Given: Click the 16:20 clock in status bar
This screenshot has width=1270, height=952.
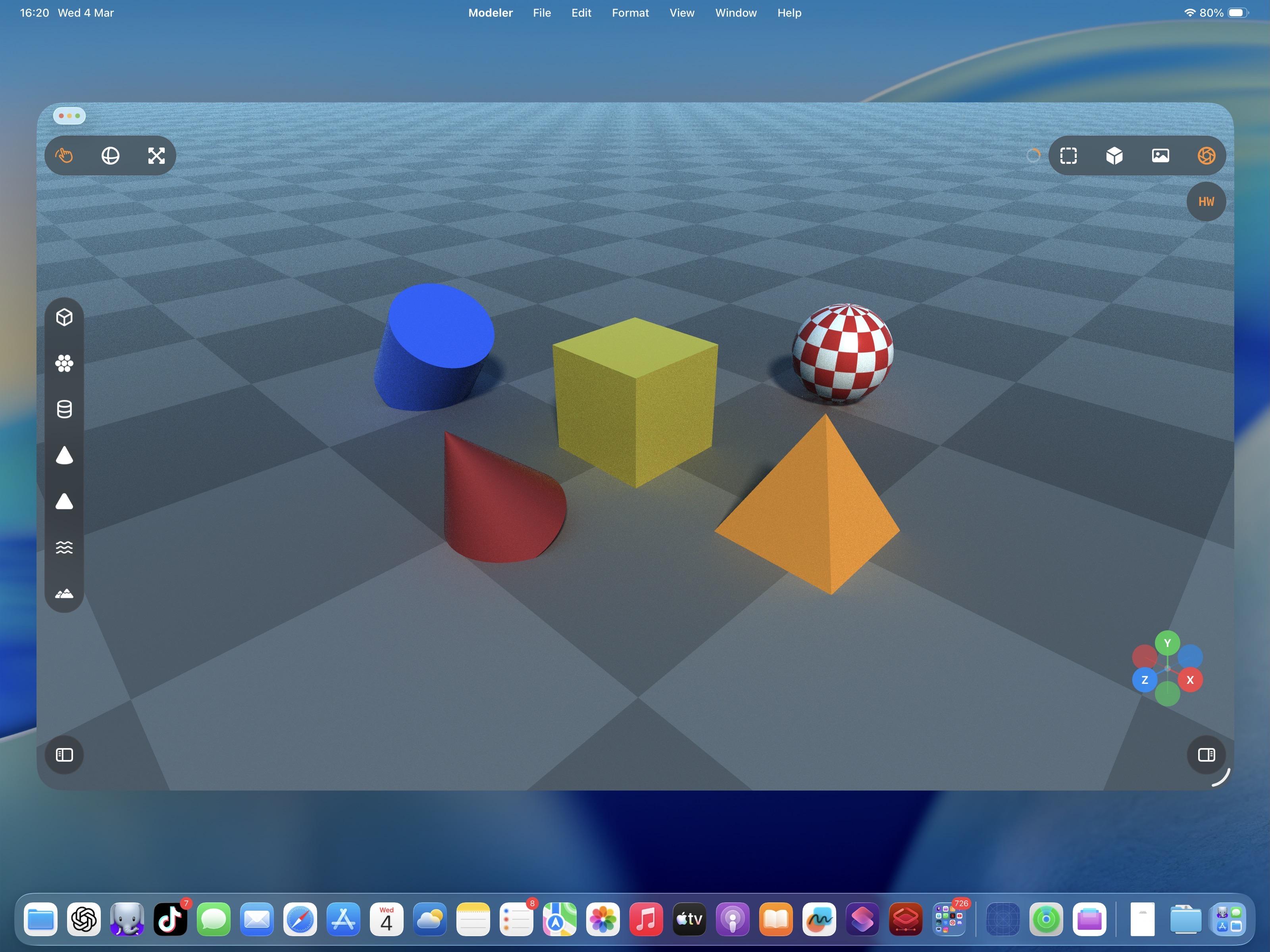Looking at the screenshot, I should tap(35, 13).
